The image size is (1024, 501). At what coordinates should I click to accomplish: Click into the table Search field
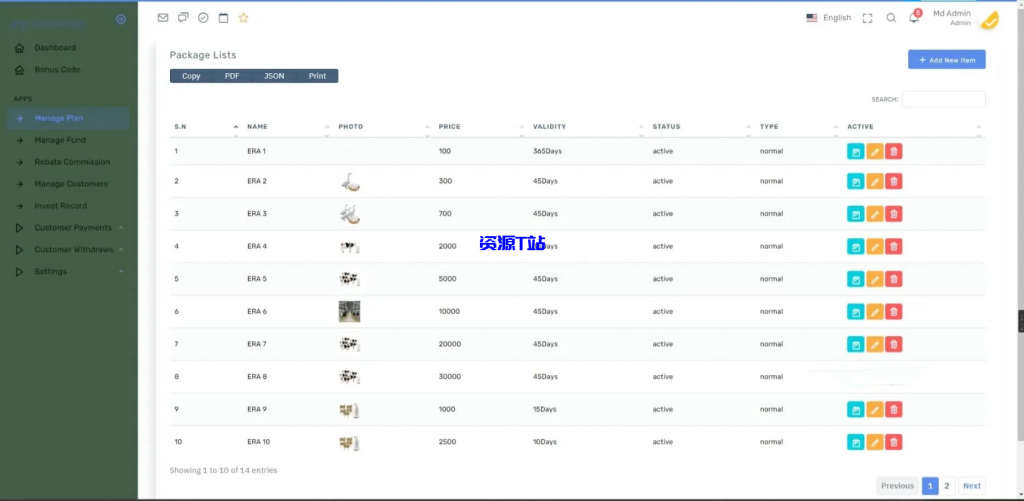pos(943,99)
